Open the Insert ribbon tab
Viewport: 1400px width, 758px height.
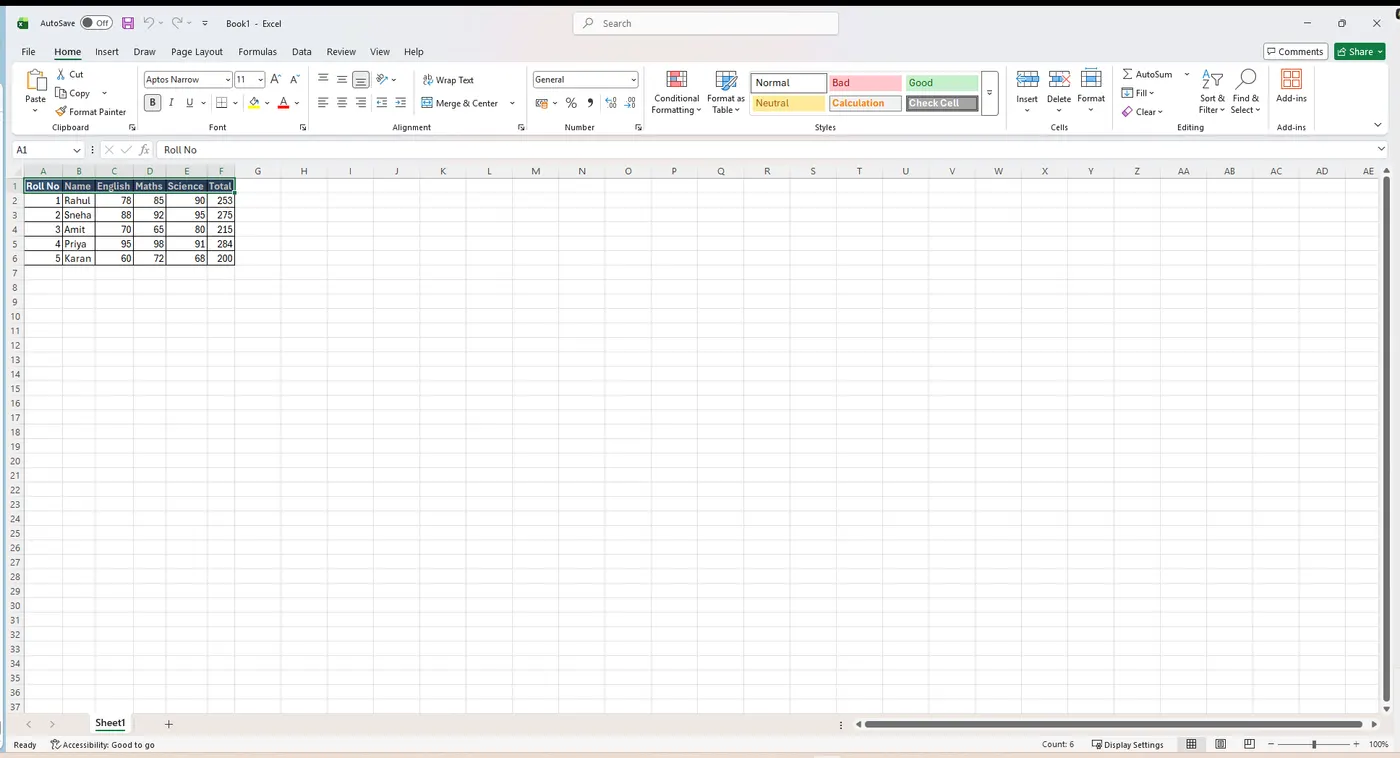[x=107, y=52]
